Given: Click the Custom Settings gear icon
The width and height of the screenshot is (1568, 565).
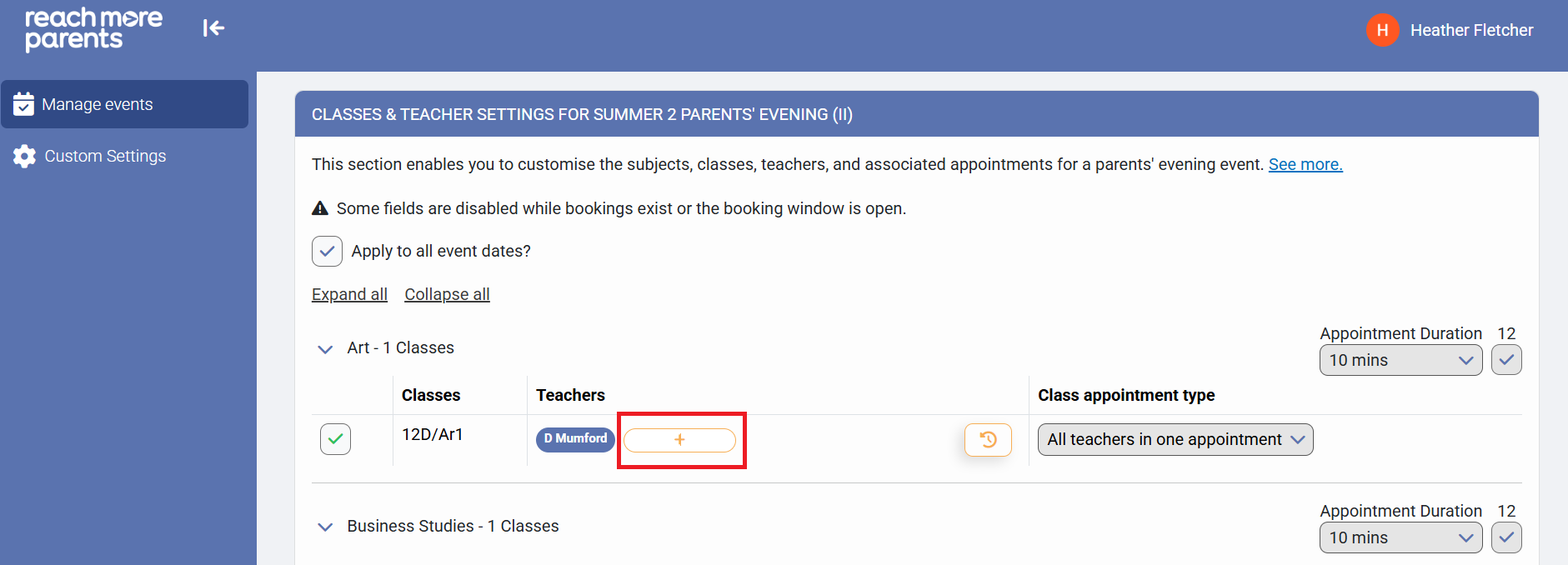Looking at the screenshot, I should [24, 156].
